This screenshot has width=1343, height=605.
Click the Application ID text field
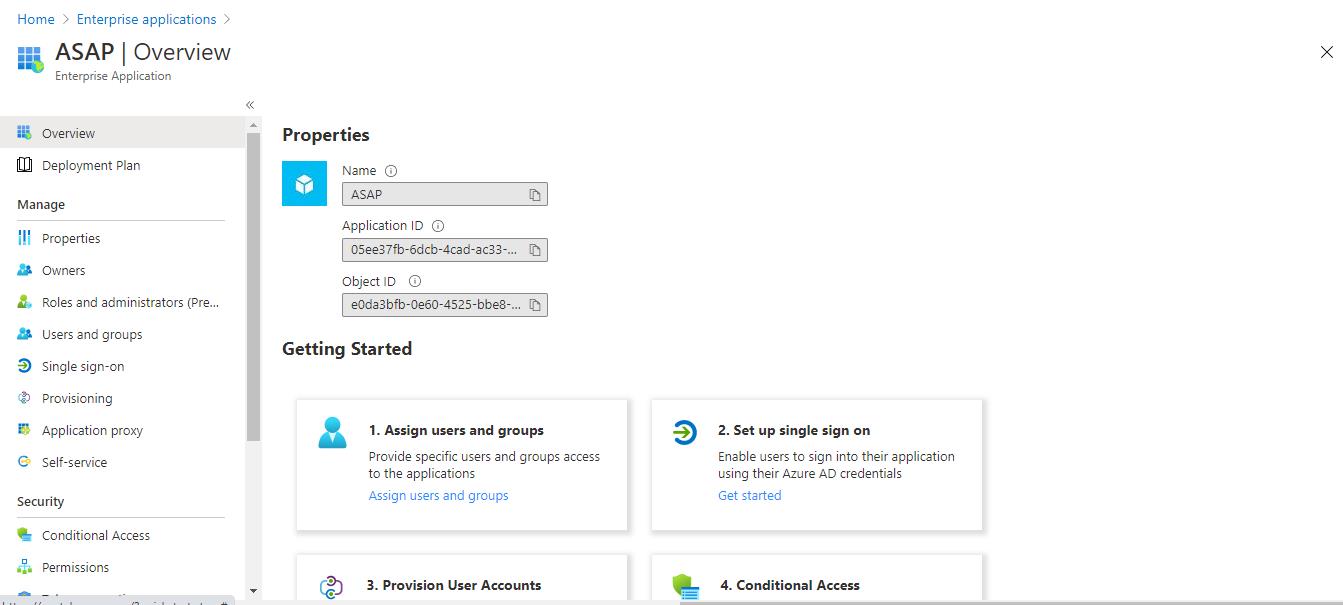[x=435, y=250]
